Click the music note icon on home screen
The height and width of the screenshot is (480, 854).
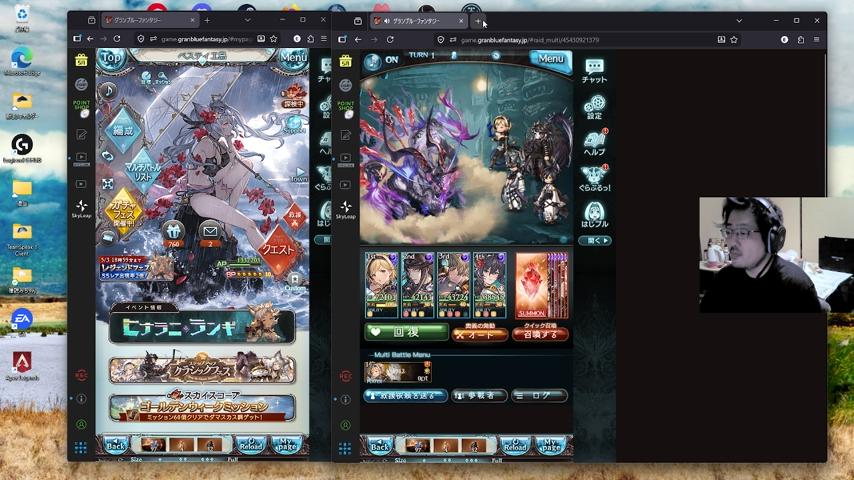108,90
